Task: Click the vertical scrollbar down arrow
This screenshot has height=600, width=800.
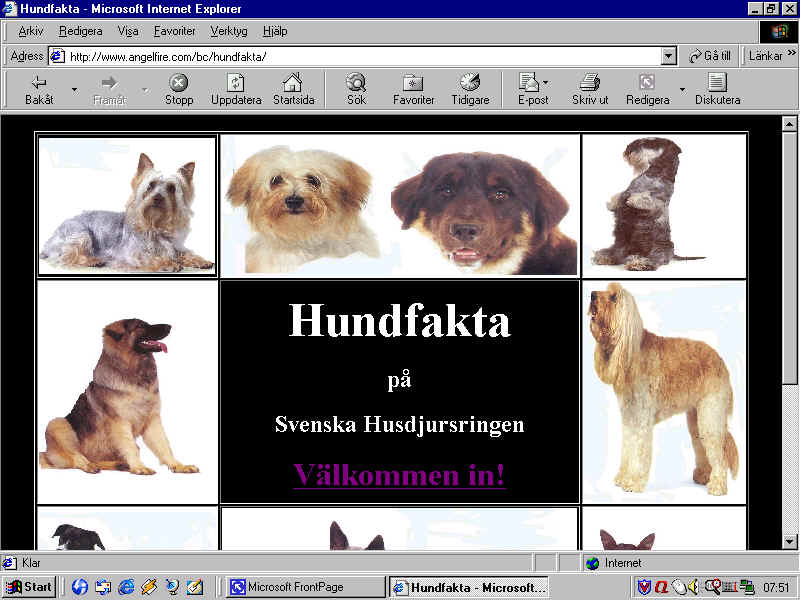Action: [789, 541]
